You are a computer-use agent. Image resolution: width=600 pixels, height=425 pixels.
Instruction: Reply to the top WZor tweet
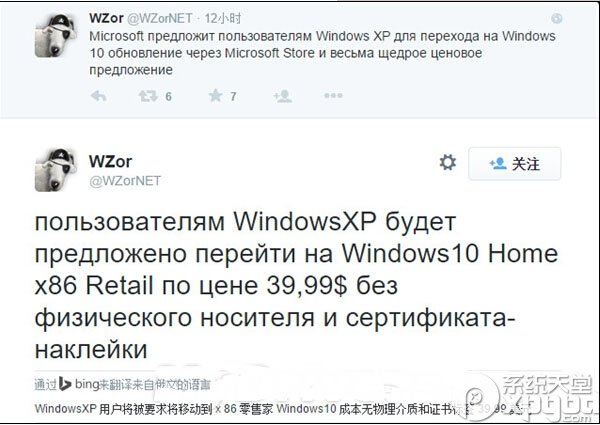pos(98,96)
